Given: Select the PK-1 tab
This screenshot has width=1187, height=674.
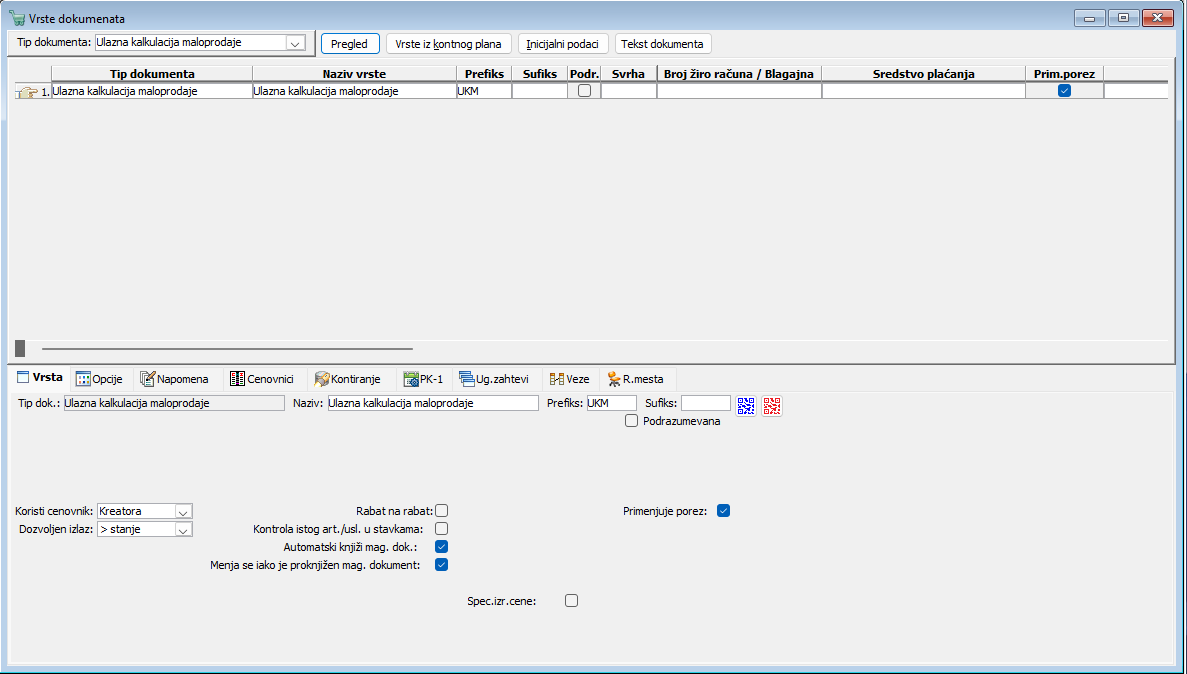Looking at the screenshot, I should tap(424, 379).
